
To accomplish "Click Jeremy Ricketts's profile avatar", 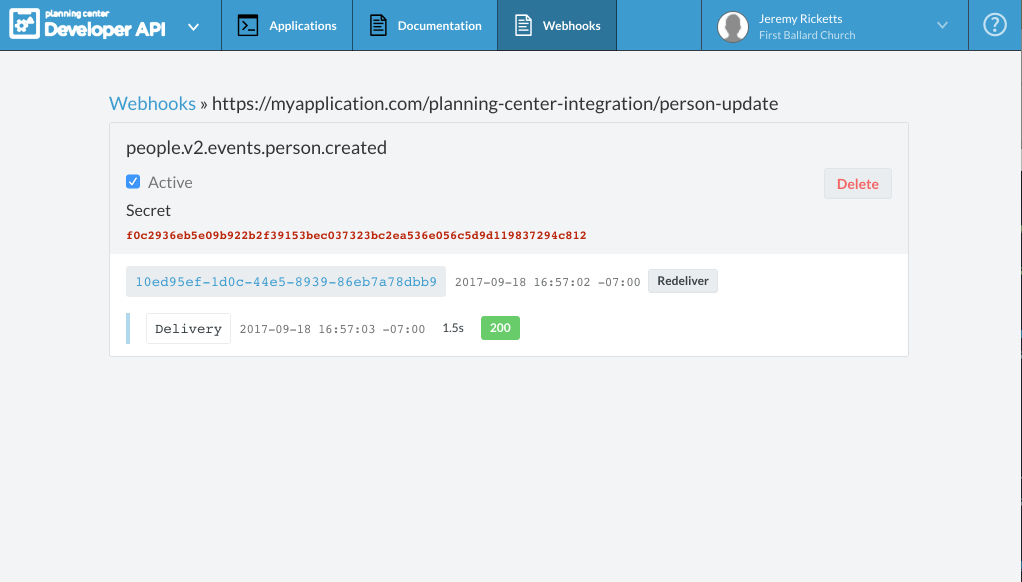I will click(732, 24).
